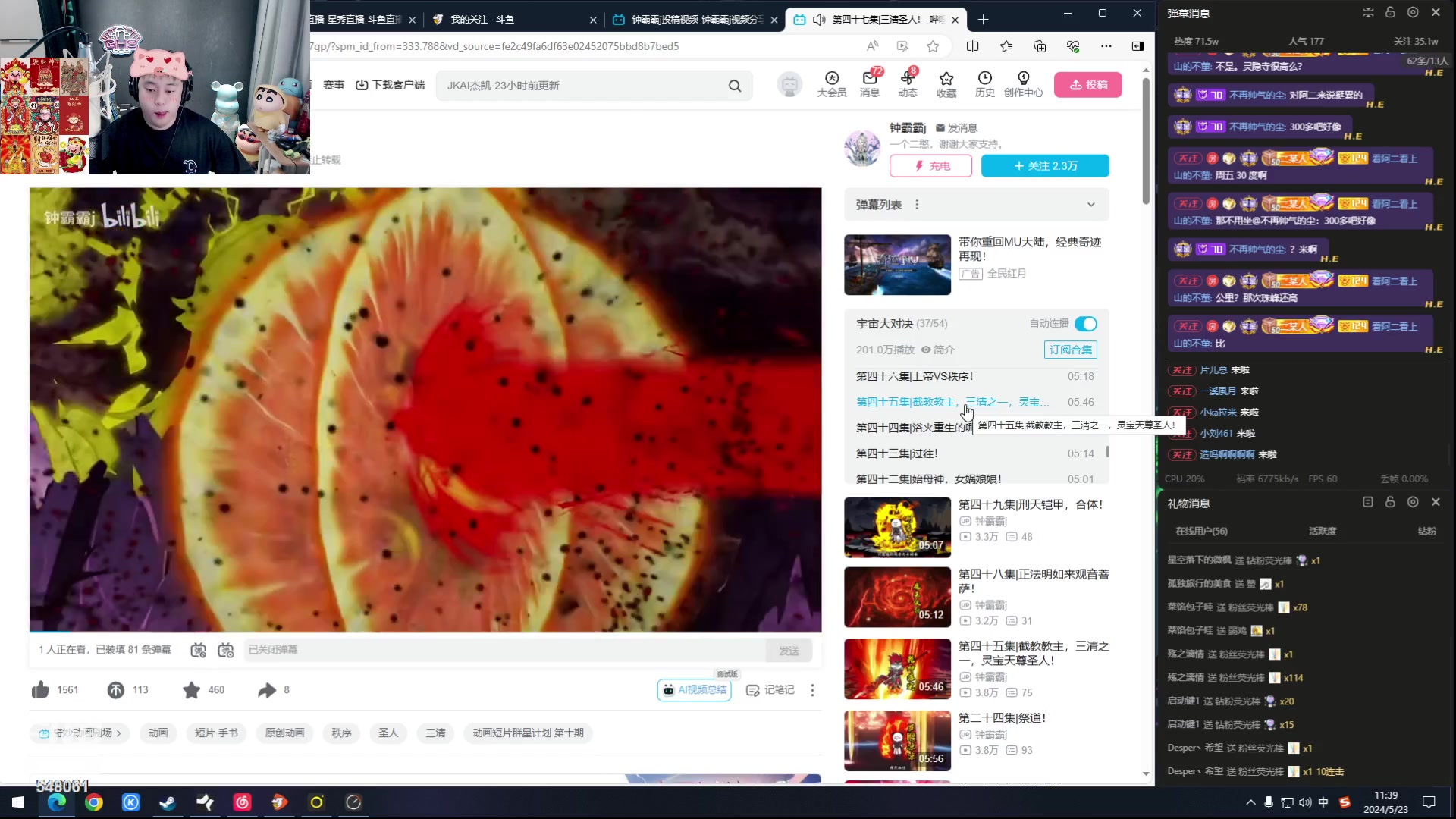Screen dimensions: 1456x819
Task: Select playlist item 第四十三集|过往!
Action: tap(975, 453)
